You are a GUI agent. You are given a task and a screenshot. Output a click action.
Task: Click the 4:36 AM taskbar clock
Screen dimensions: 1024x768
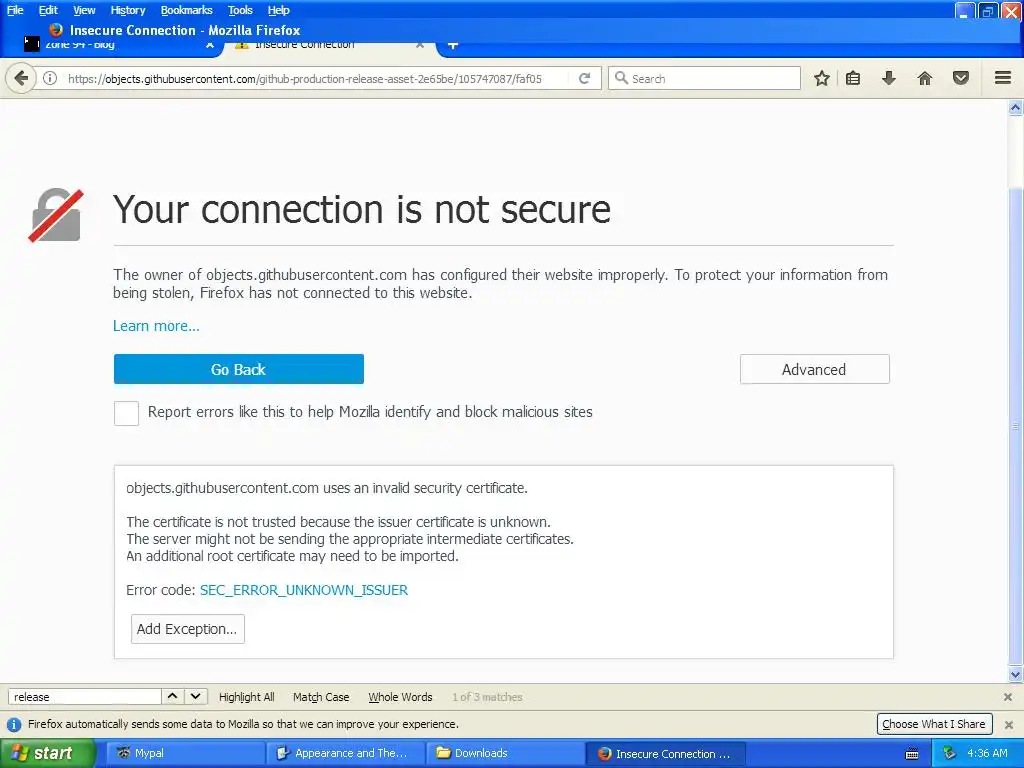click(987, 753)
